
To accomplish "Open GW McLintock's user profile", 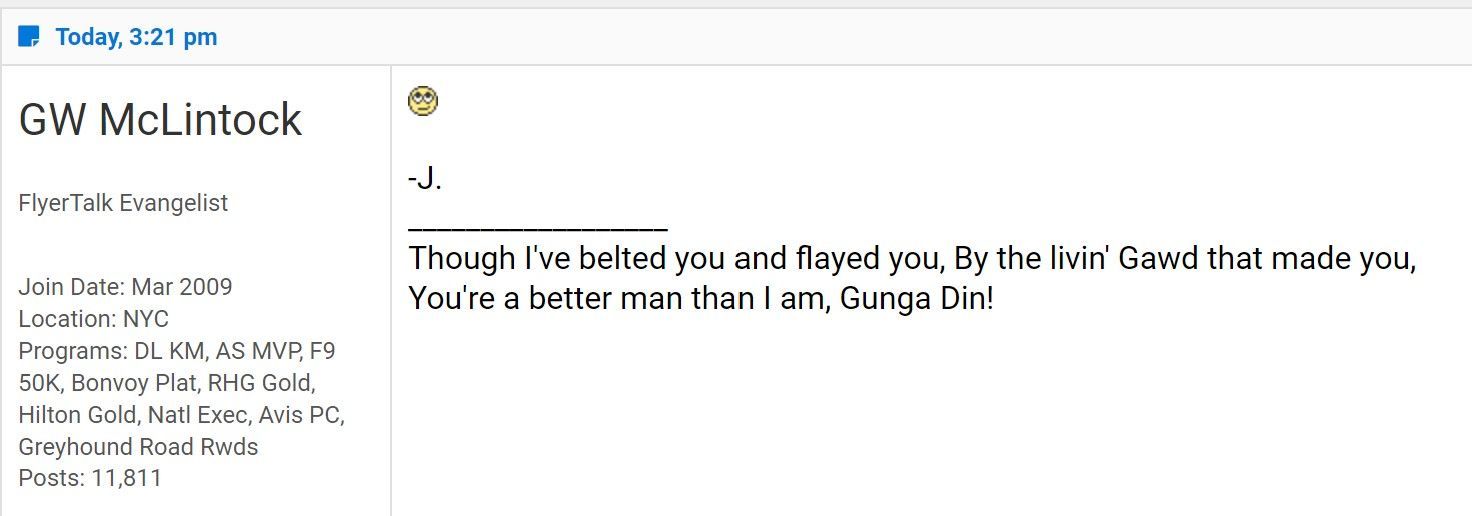I will 160,120.
